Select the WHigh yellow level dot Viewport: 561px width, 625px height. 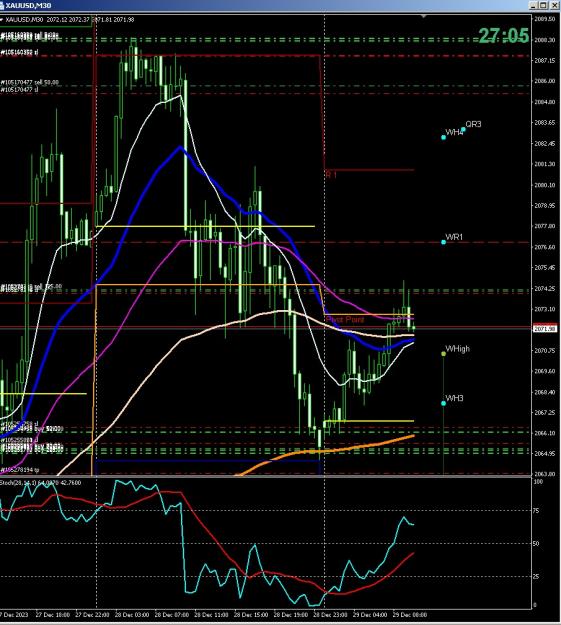pyautogui.click(x=443, y=354)
